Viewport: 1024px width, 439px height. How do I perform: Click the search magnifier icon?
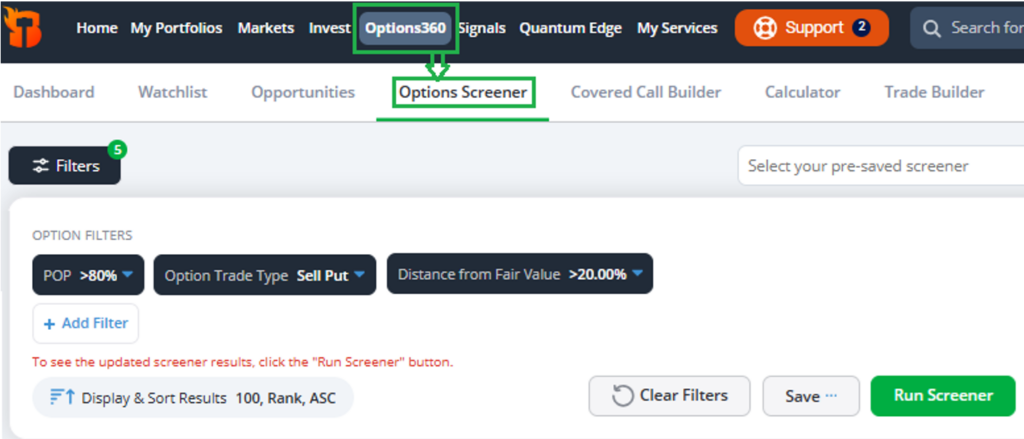tap(932, 28)
